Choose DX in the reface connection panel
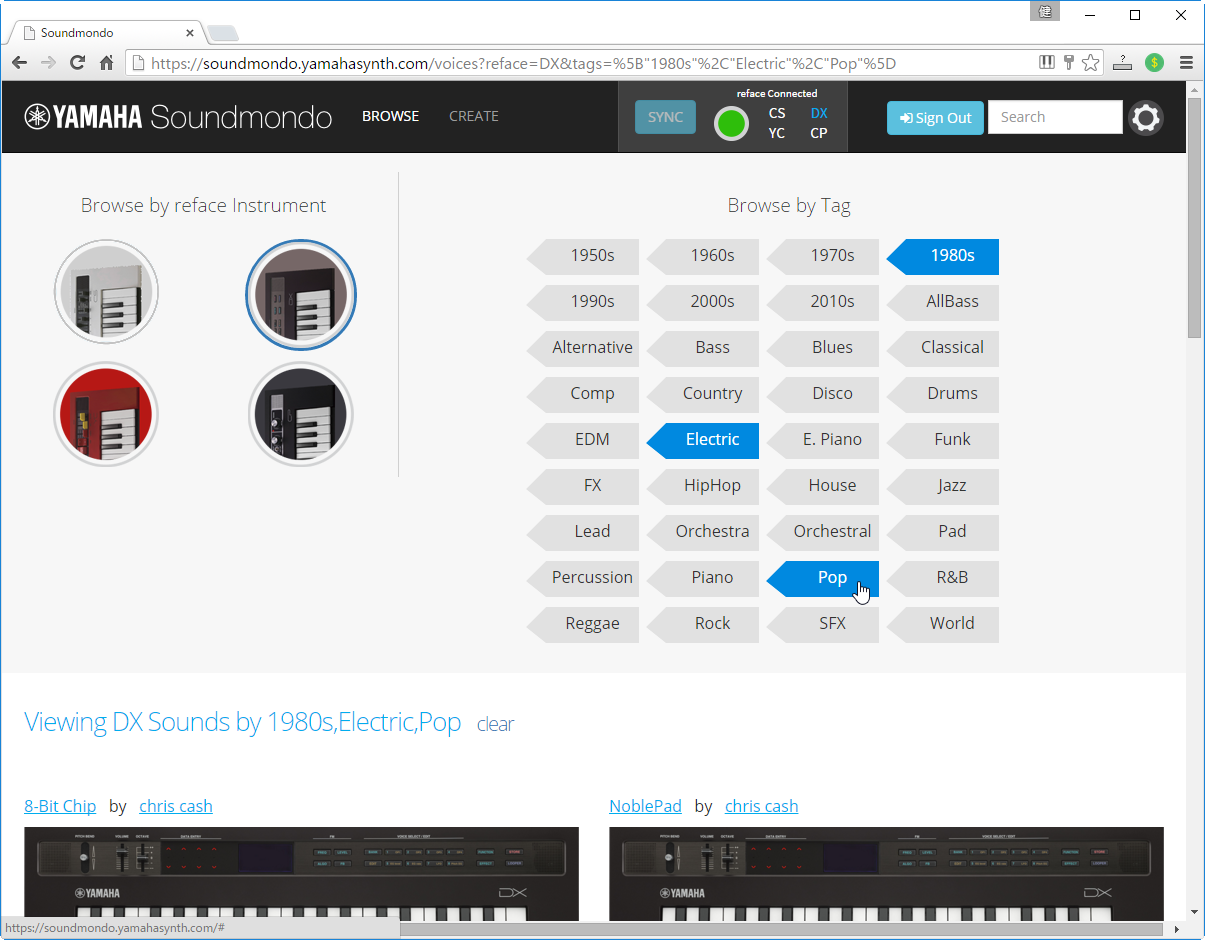 pos(819,113)
